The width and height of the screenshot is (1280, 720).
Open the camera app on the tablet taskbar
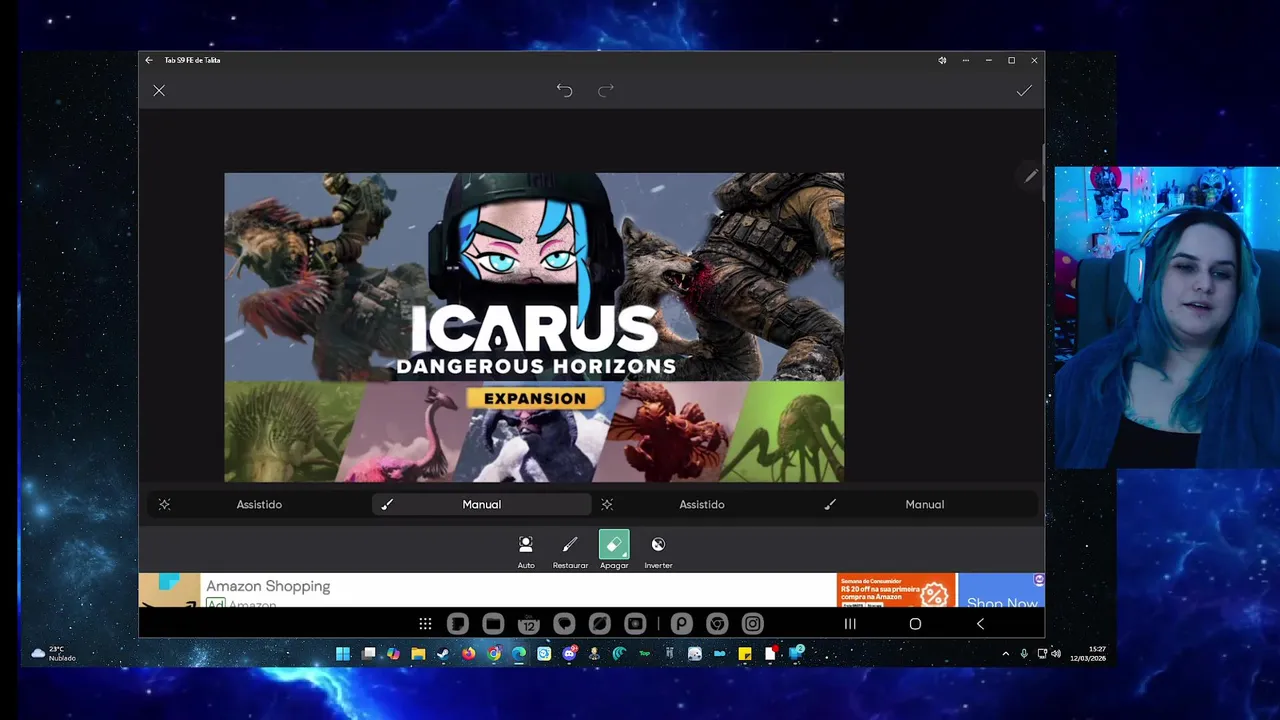pyautogui.click(x=635, y=624)
